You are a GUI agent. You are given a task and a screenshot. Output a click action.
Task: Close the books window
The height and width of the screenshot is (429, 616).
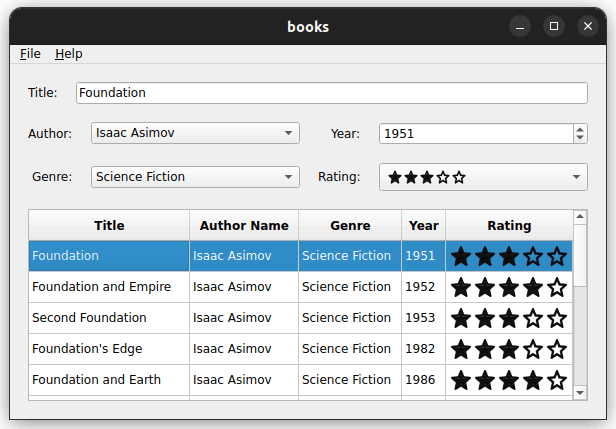pos(587,26)
